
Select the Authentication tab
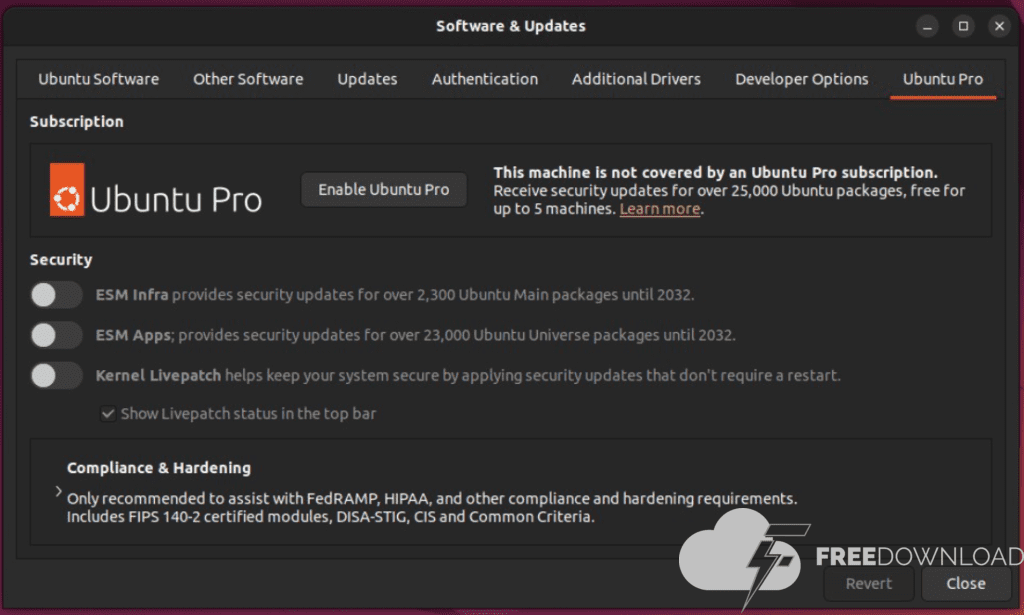[485, 79]
